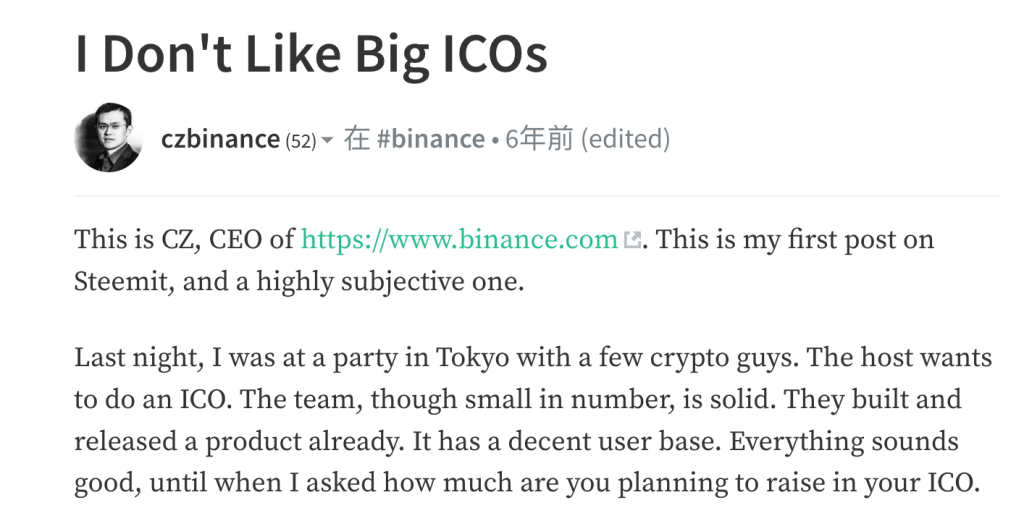Viewport: 1024px width, 508px height.
Task: Click the reputation score (52)
Action: tap(301, 141)
